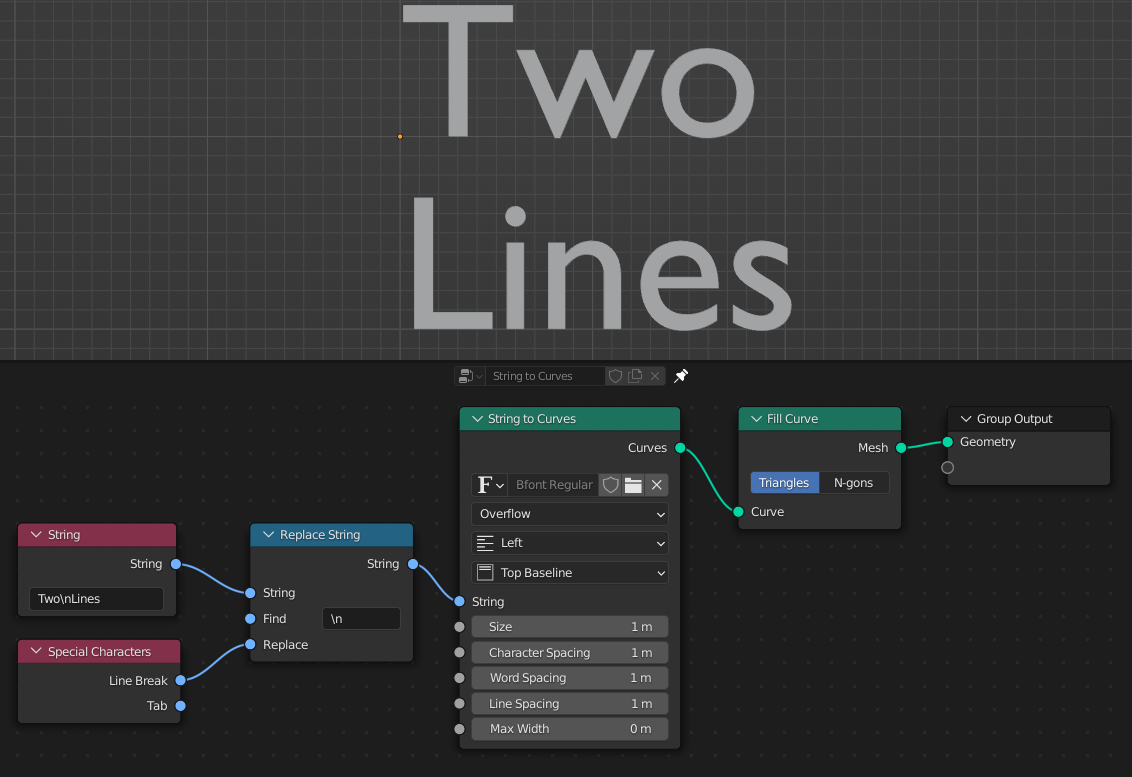1132x777 pixels.
Task: Click the Tab output socket on Special Characters
Action: (181, 706)
